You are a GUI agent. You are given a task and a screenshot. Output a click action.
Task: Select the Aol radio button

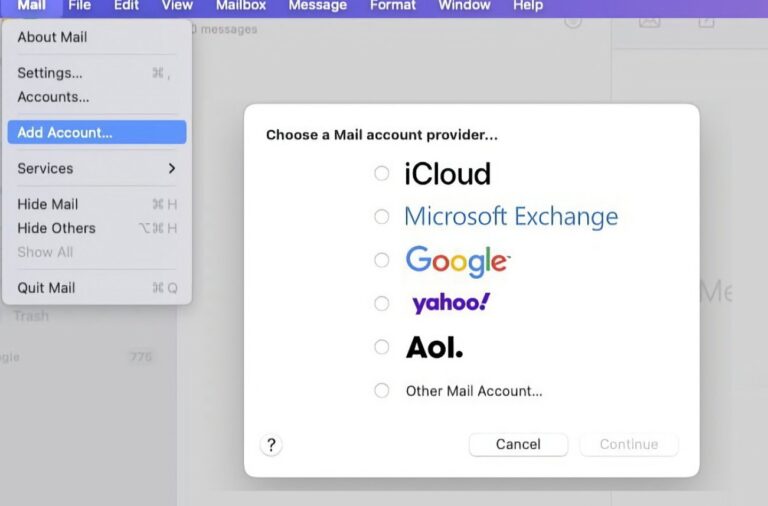click(382, 347)
